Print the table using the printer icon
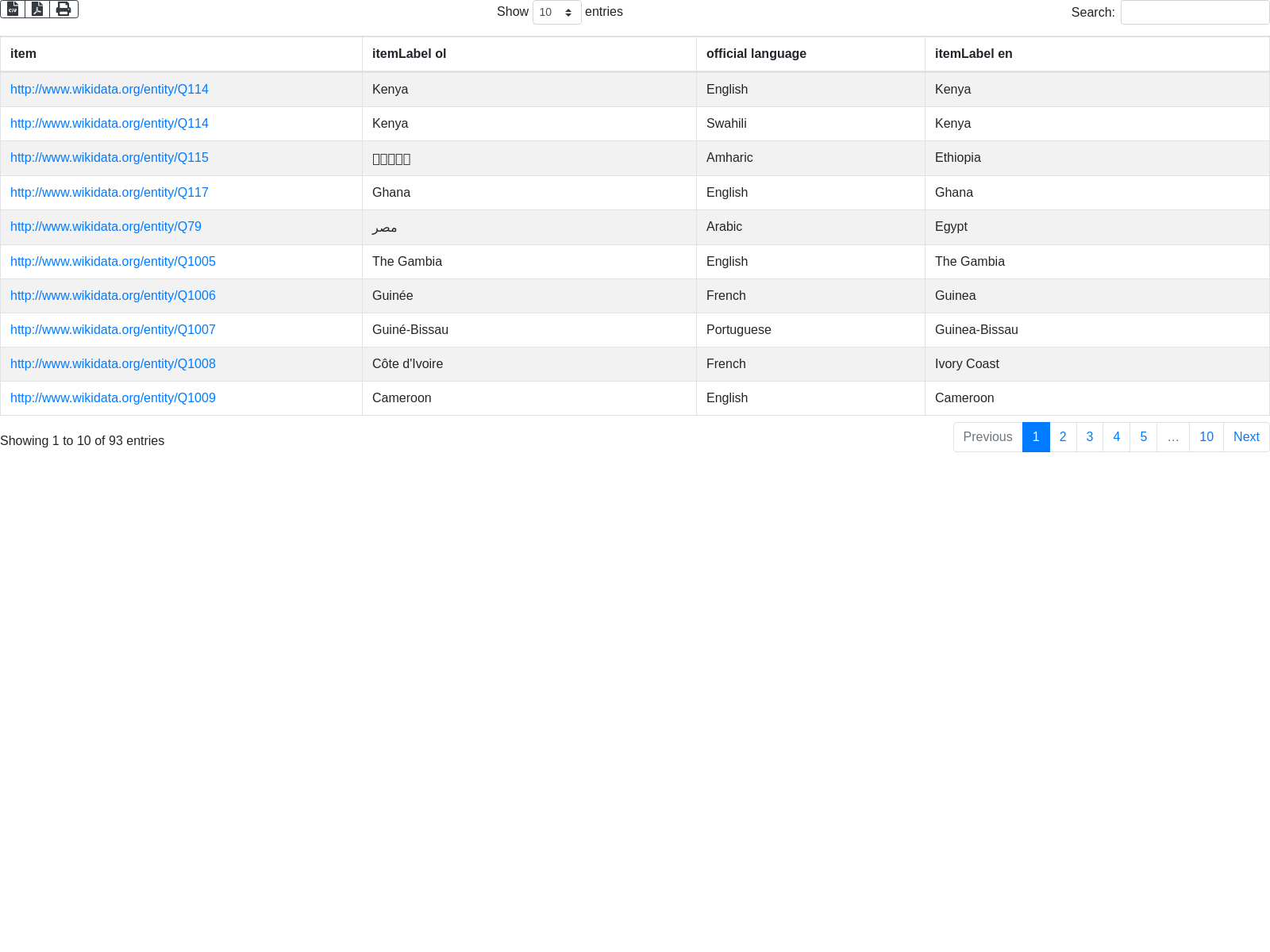Viewport: 1270px width, 952px height. (x=63, y=9)
